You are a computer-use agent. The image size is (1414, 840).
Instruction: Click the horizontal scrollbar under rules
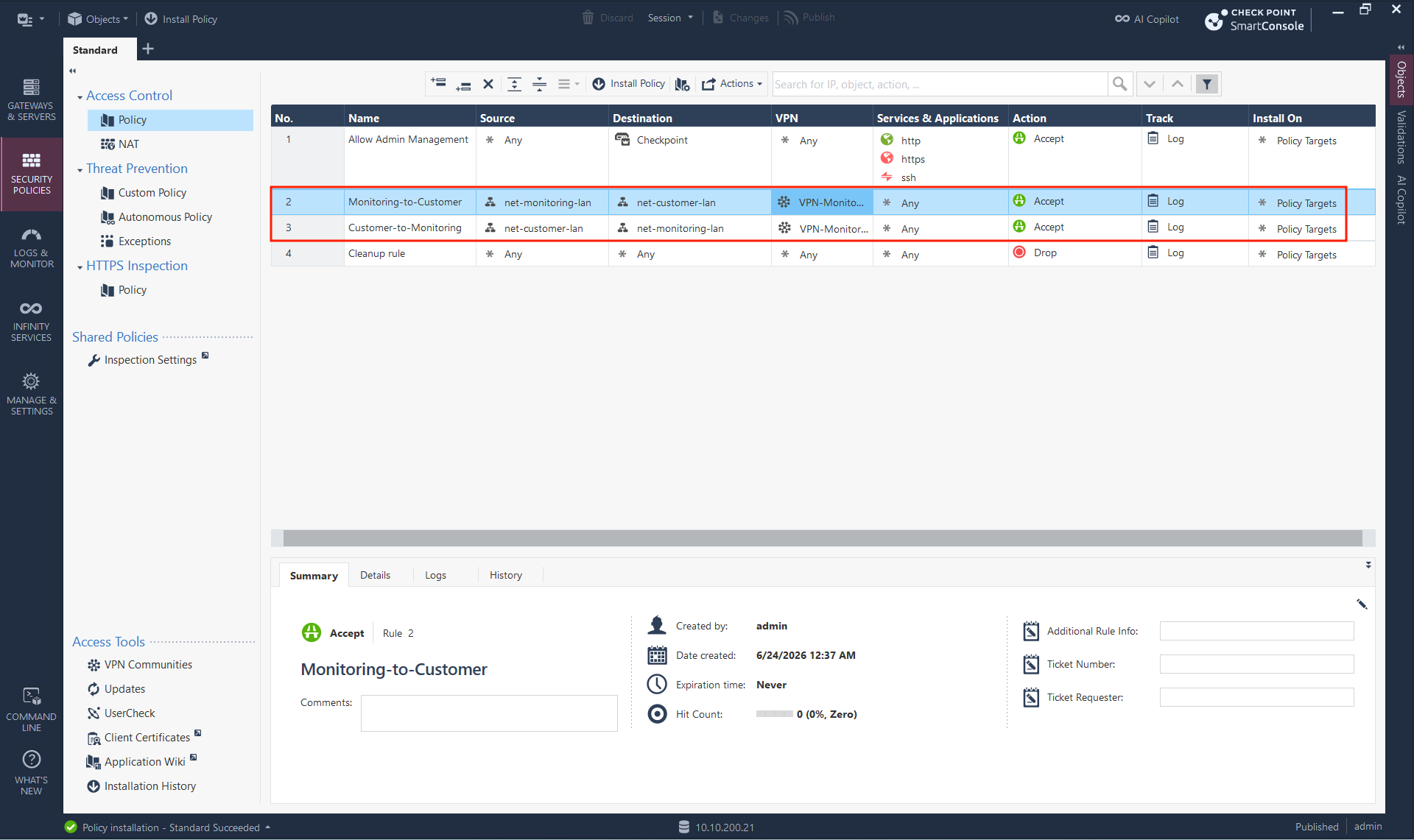coord(823,538)
